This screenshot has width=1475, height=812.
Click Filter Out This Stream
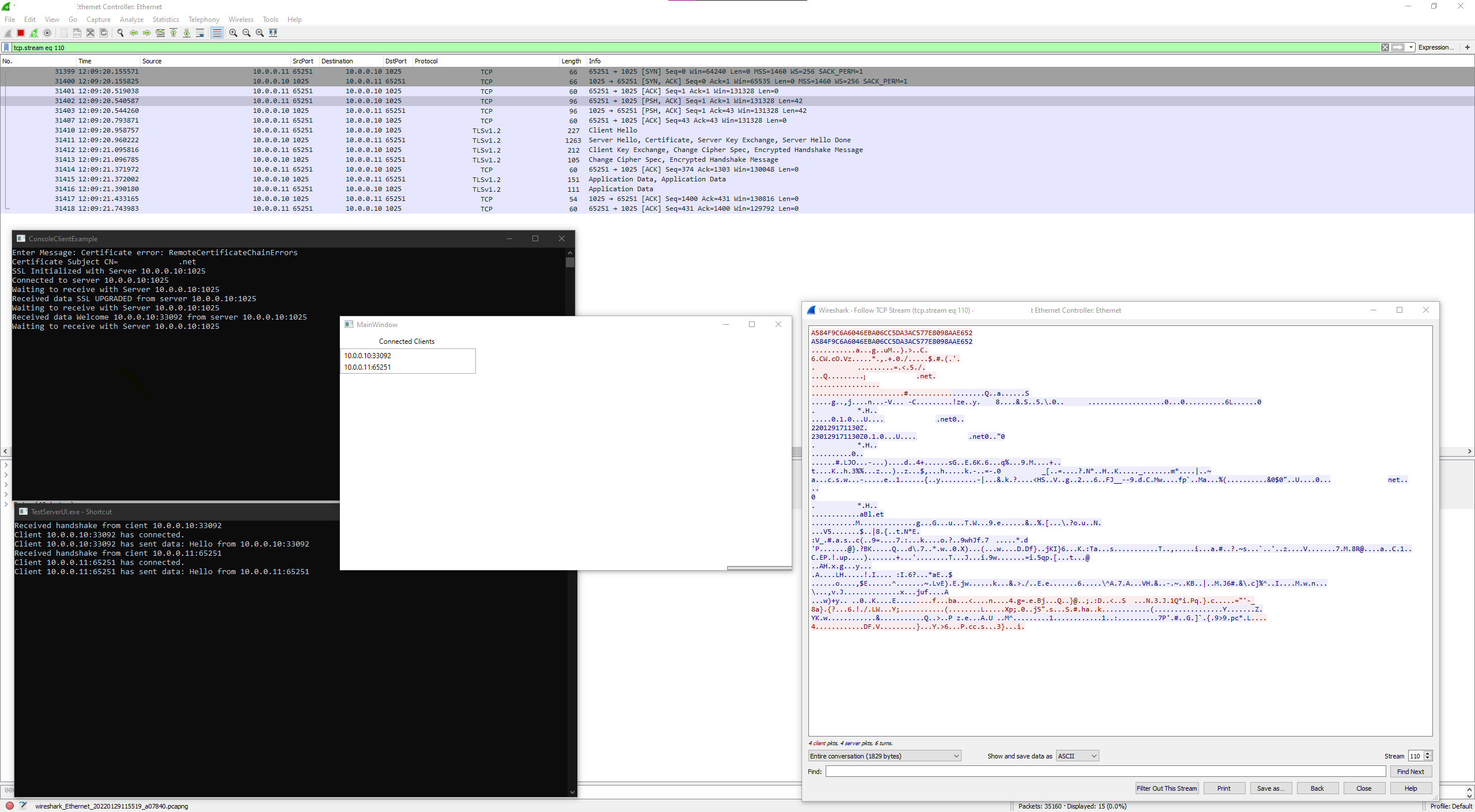coord(1167,788)
